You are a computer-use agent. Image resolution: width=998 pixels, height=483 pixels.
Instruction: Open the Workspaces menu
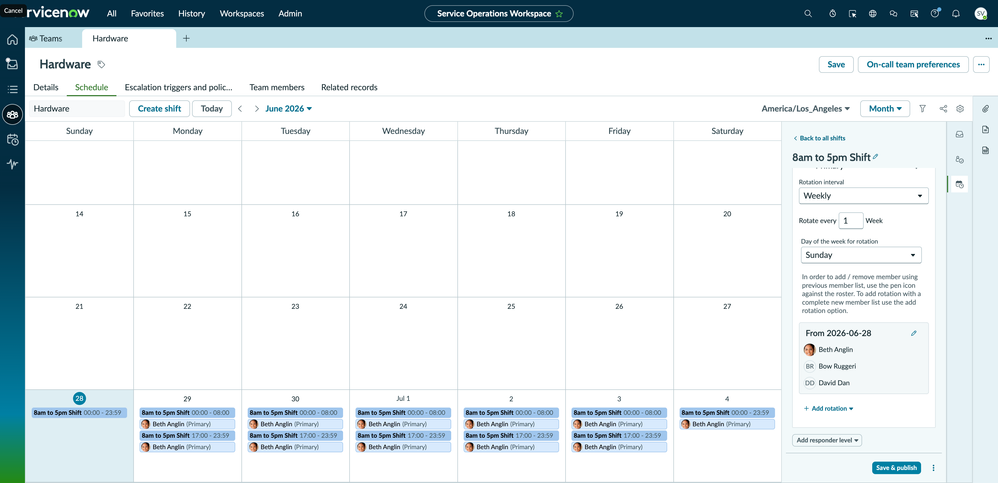pos(242,13)
